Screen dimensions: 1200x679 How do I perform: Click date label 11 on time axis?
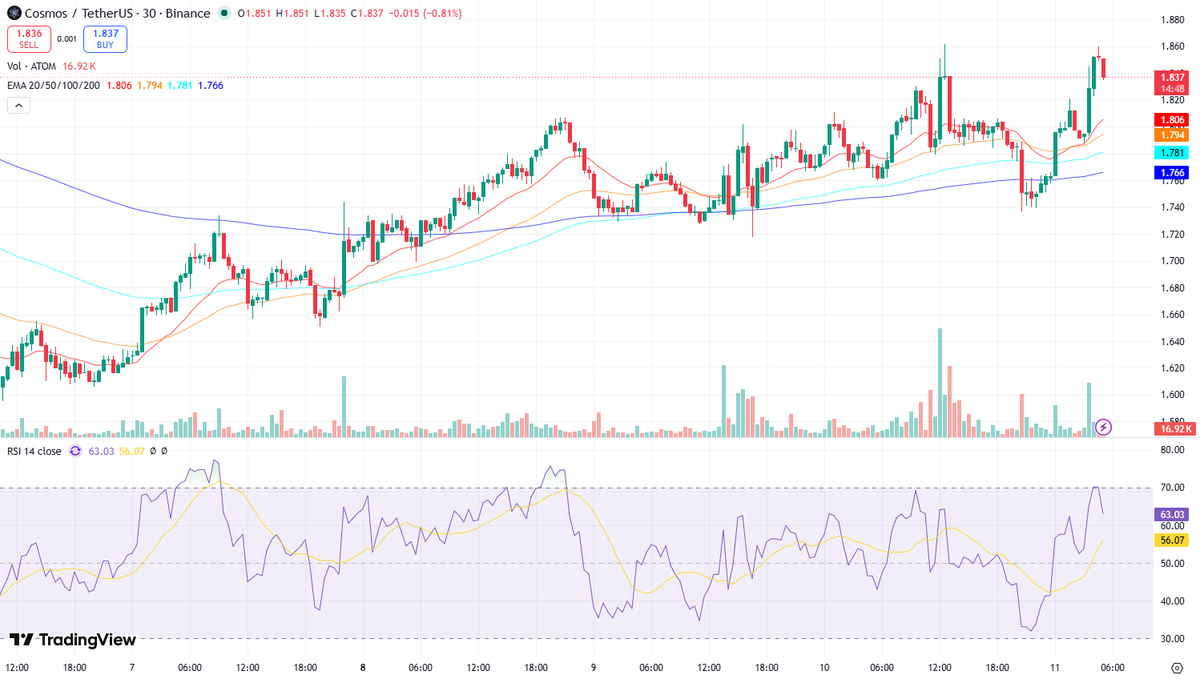1054,667
